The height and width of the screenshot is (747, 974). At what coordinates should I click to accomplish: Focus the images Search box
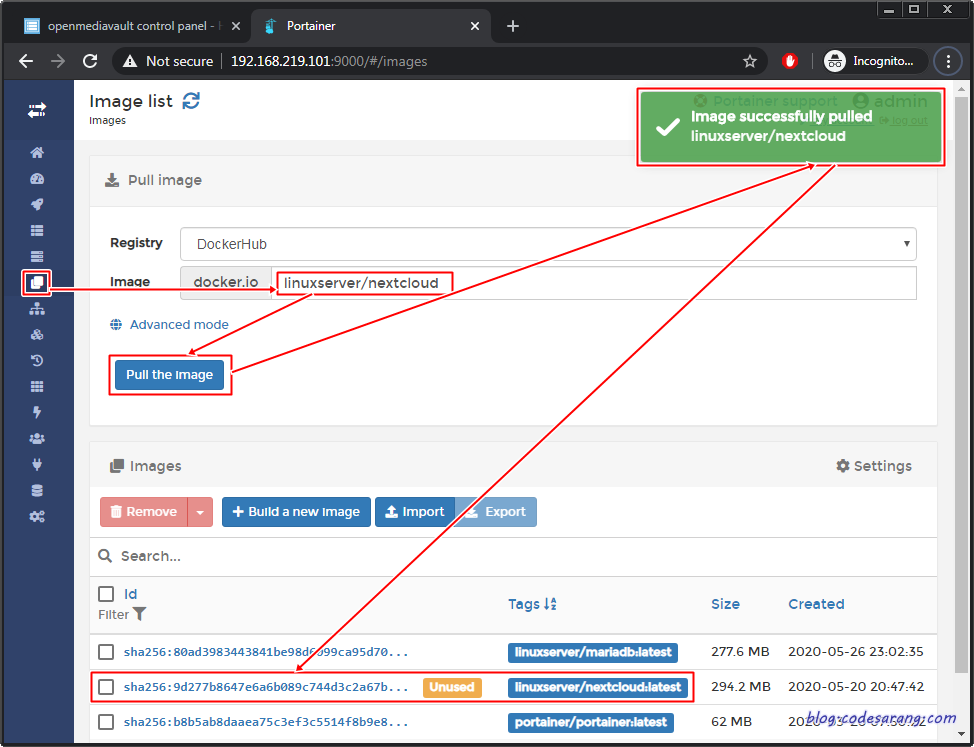(513, 556)
